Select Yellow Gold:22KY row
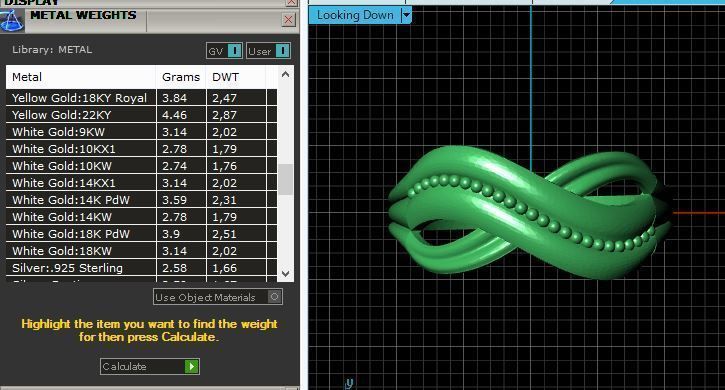This screenshot has width=725, height=390. point(141,115)
